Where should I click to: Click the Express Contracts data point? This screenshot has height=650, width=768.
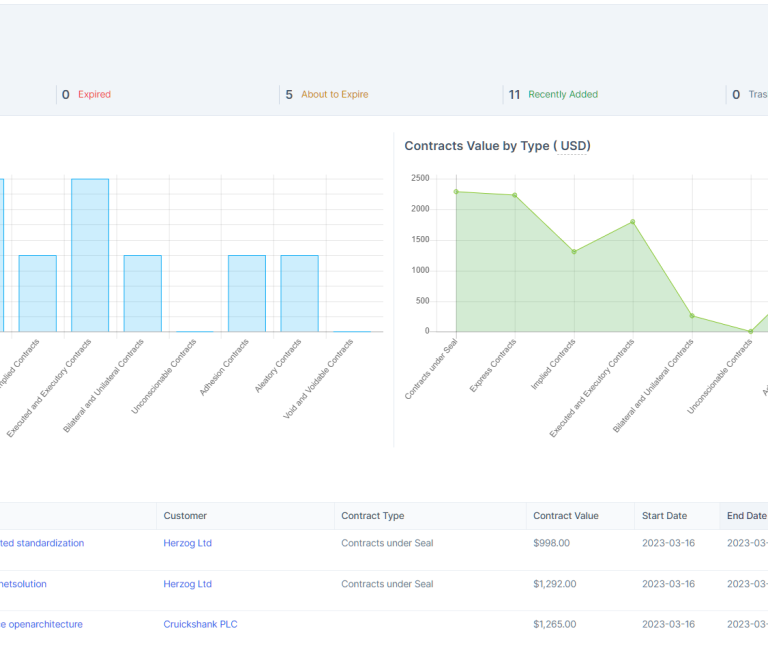tap(515, 195)
